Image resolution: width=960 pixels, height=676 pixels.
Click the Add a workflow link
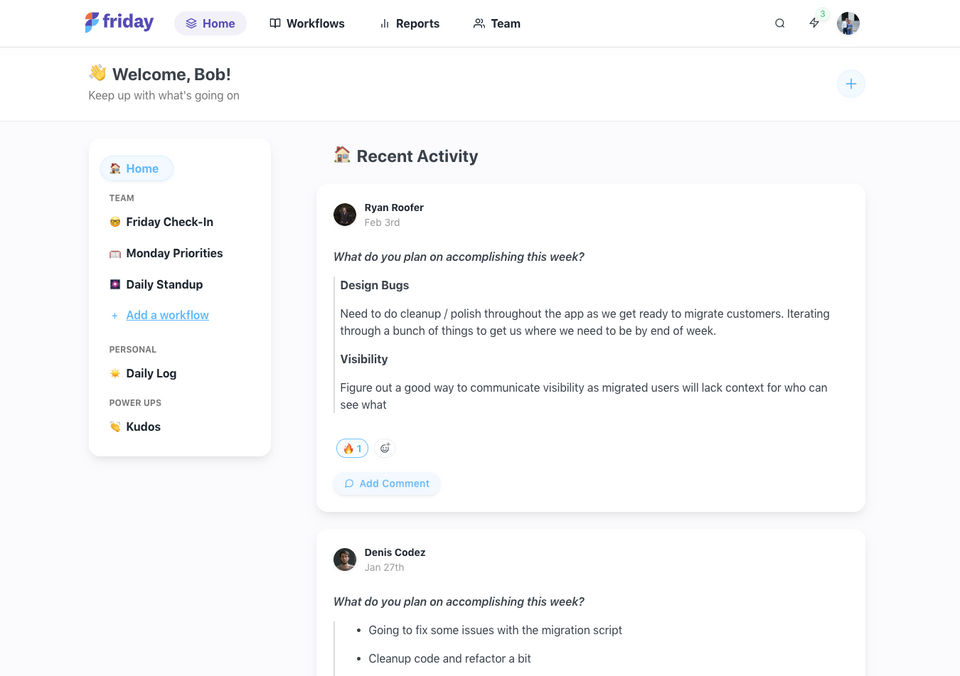(x=167, y=315)
